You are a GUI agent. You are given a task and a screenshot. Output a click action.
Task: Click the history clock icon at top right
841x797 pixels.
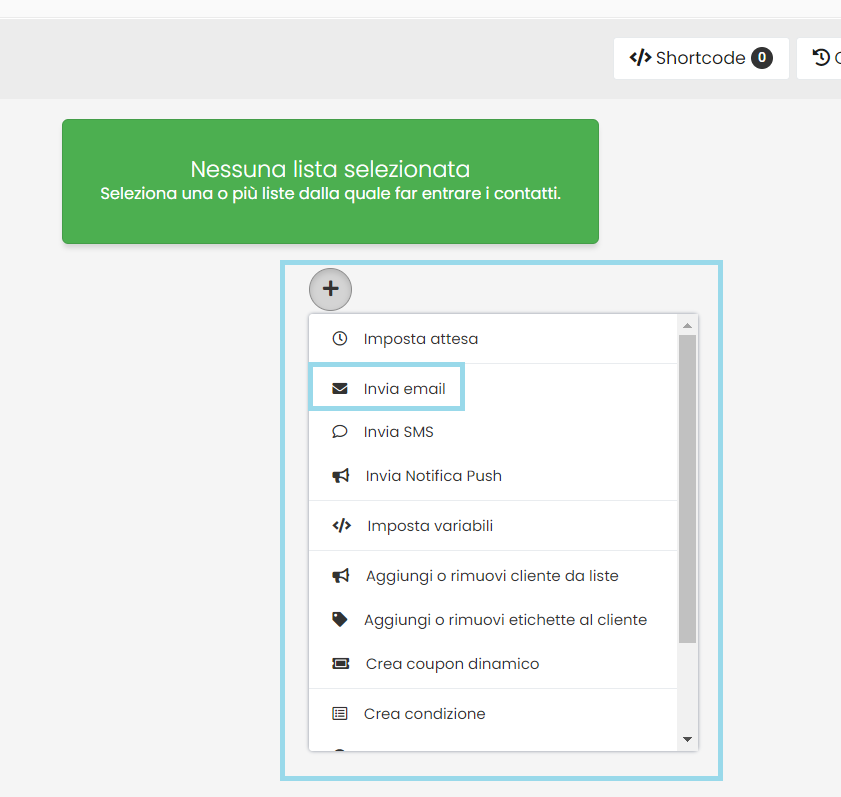[x=821, y=58]
